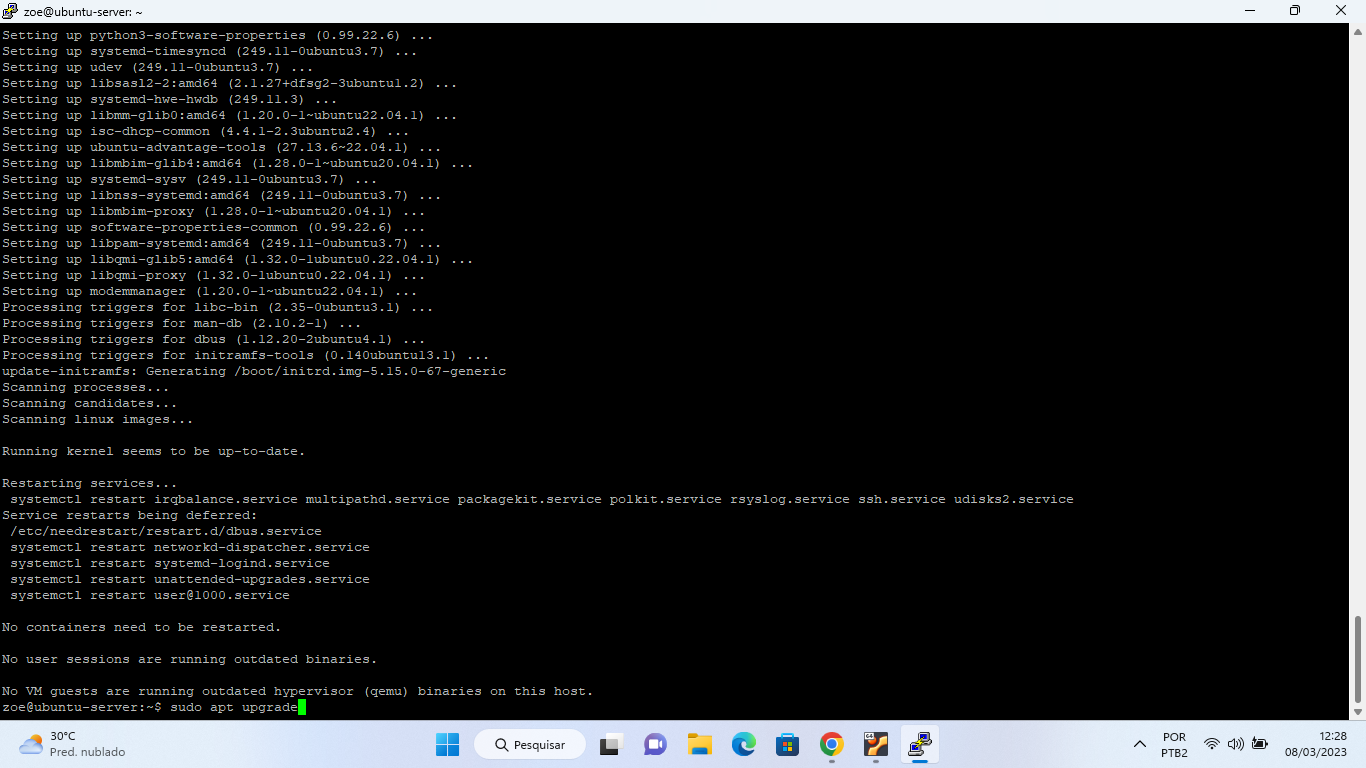Click the green cursor after 'sudo apt upgrade'
The width and height of the screenshot is (1366, 768).
point(302,707)
